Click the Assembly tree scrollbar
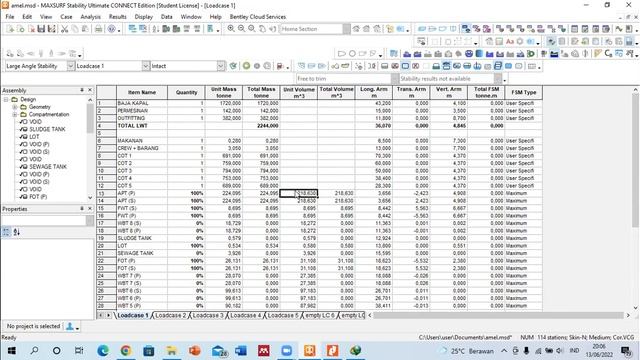 click(x=90, y=118)
